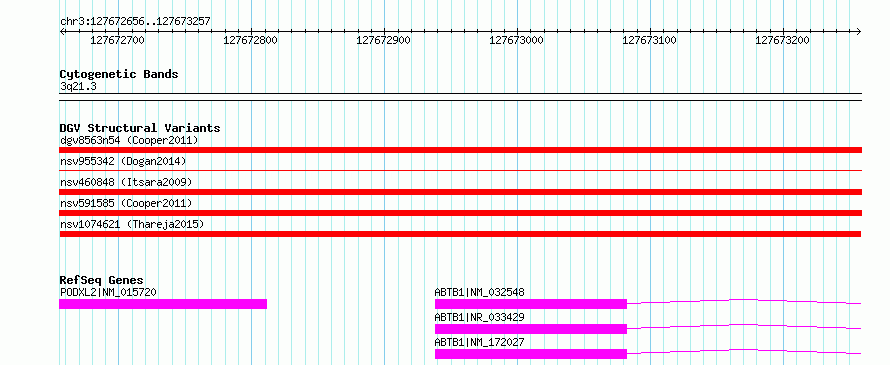Viewport: 890px width, 365px height.
Task: Click the right arrow end of the ruler
Action: click(859, 31)
